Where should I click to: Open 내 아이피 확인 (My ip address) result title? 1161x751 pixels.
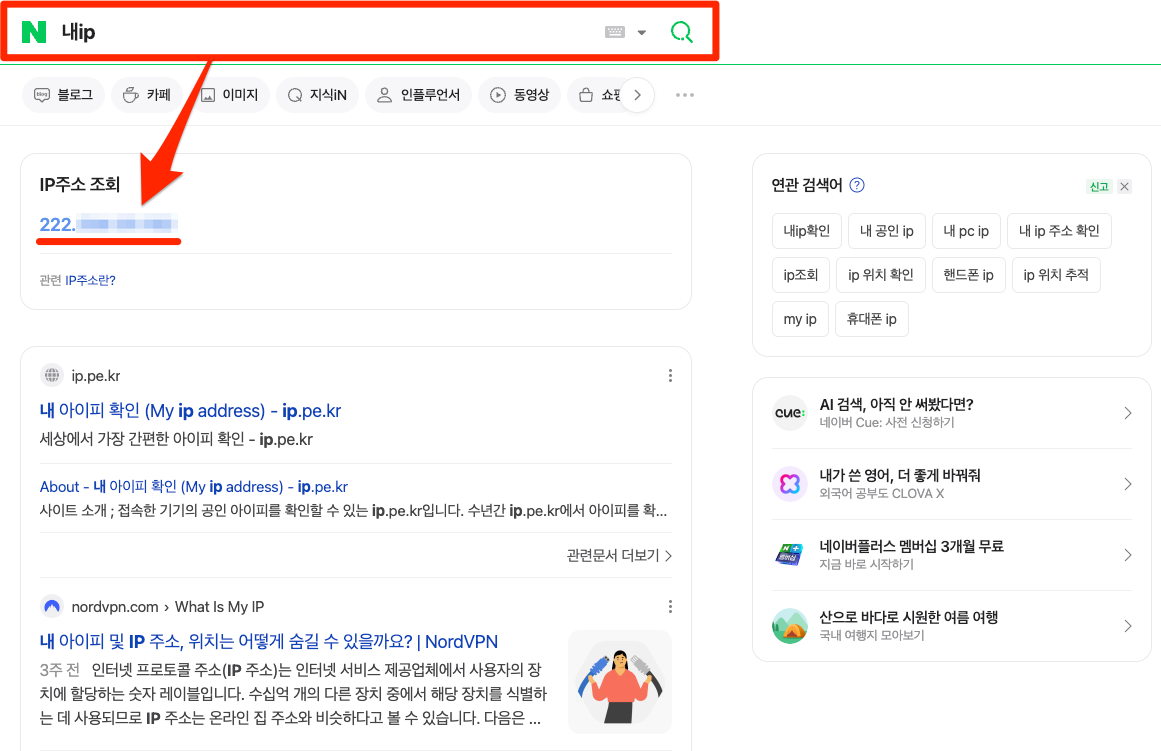pos(190,410)
